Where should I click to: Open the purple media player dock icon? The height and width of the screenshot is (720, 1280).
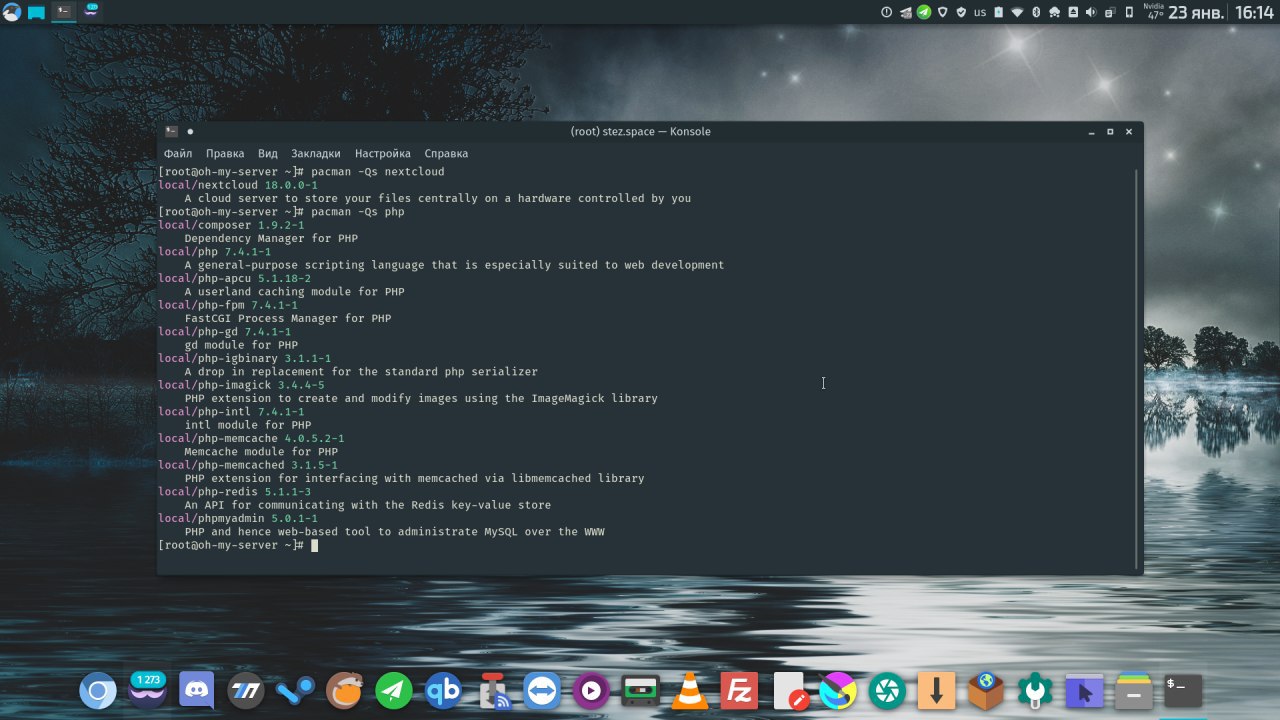click(x=591, y=691)
